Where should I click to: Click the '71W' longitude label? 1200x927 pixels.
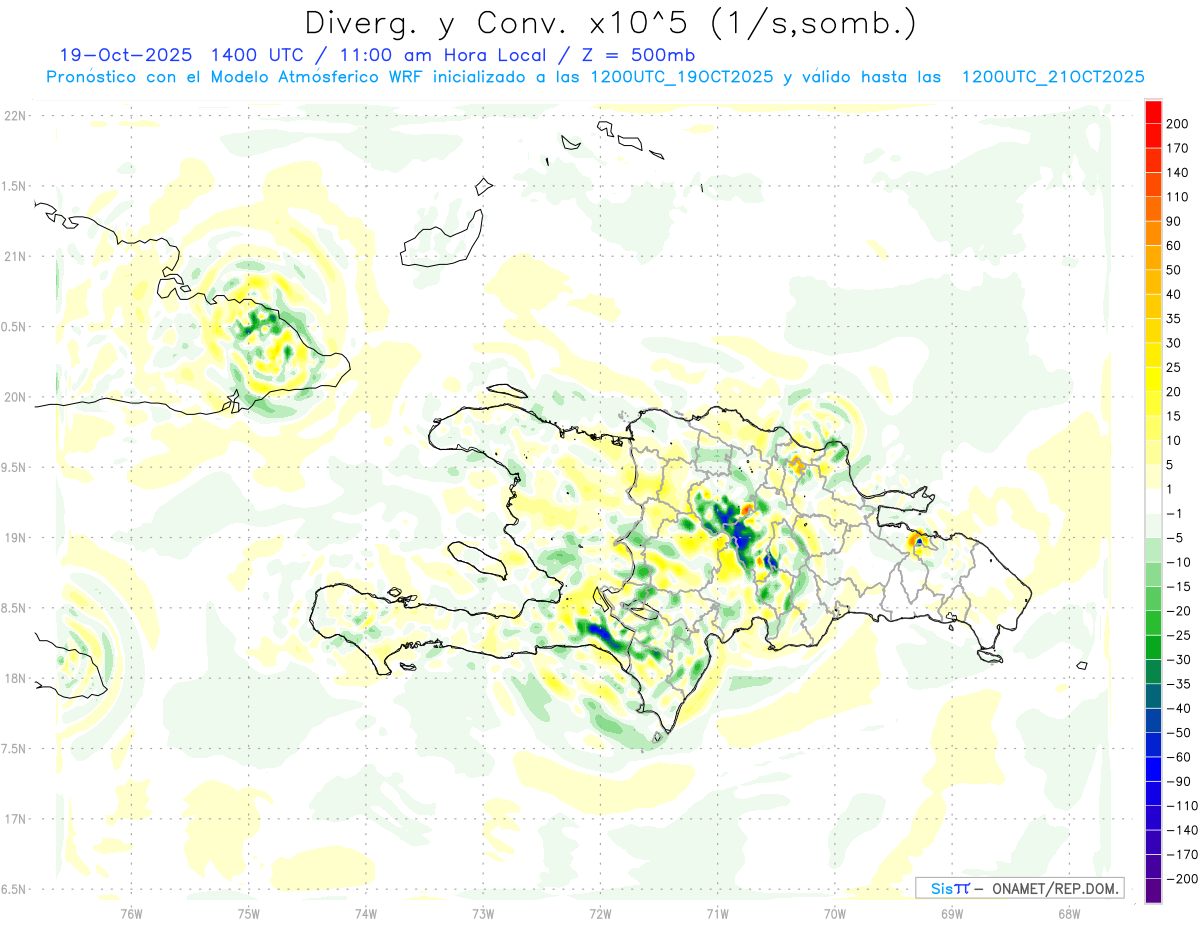(x=717, y=912)
